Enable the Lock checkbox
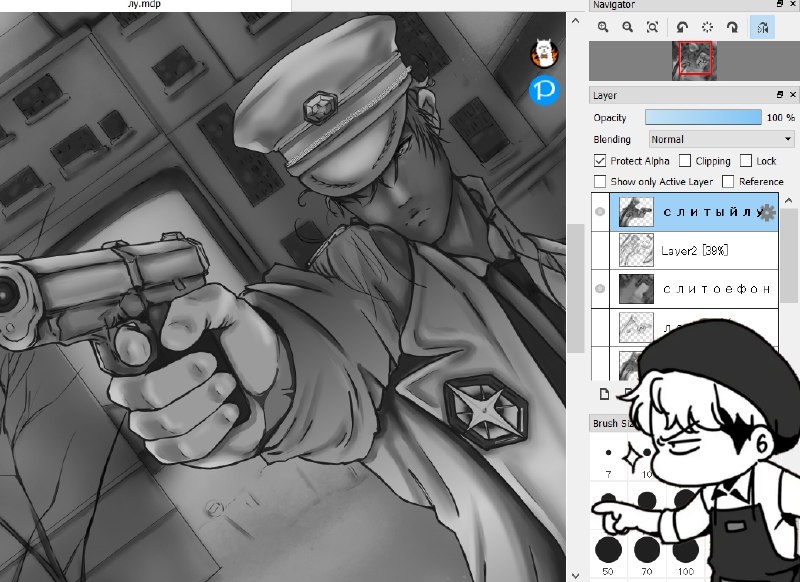The width and height of the screenshot is (800, 582). 745,161
